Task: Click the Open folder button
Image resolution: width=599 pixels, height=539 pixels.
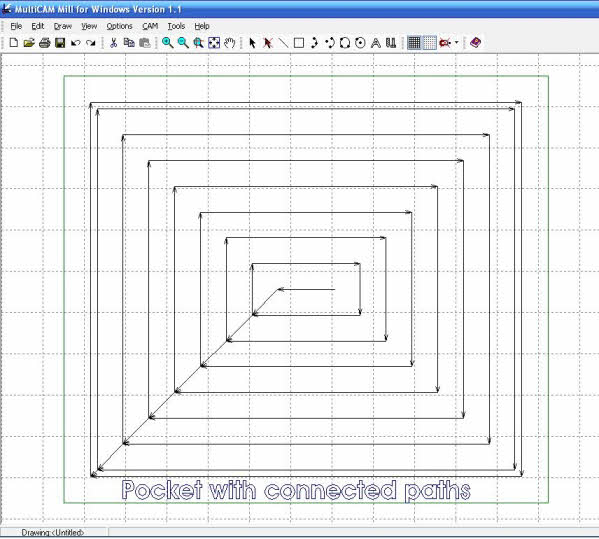Action: tap(29, 43)
